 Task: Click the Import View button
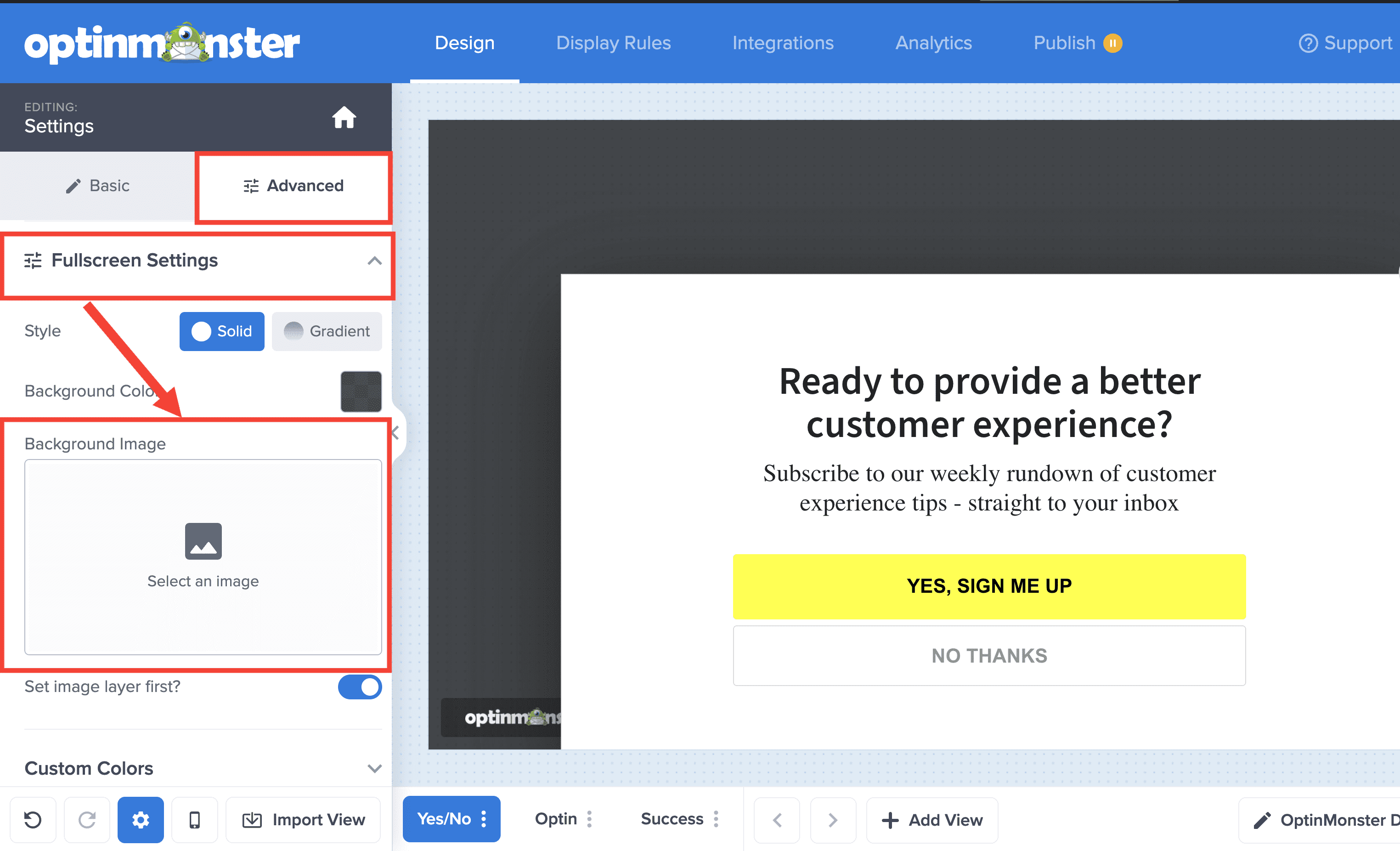pos(304,820)
